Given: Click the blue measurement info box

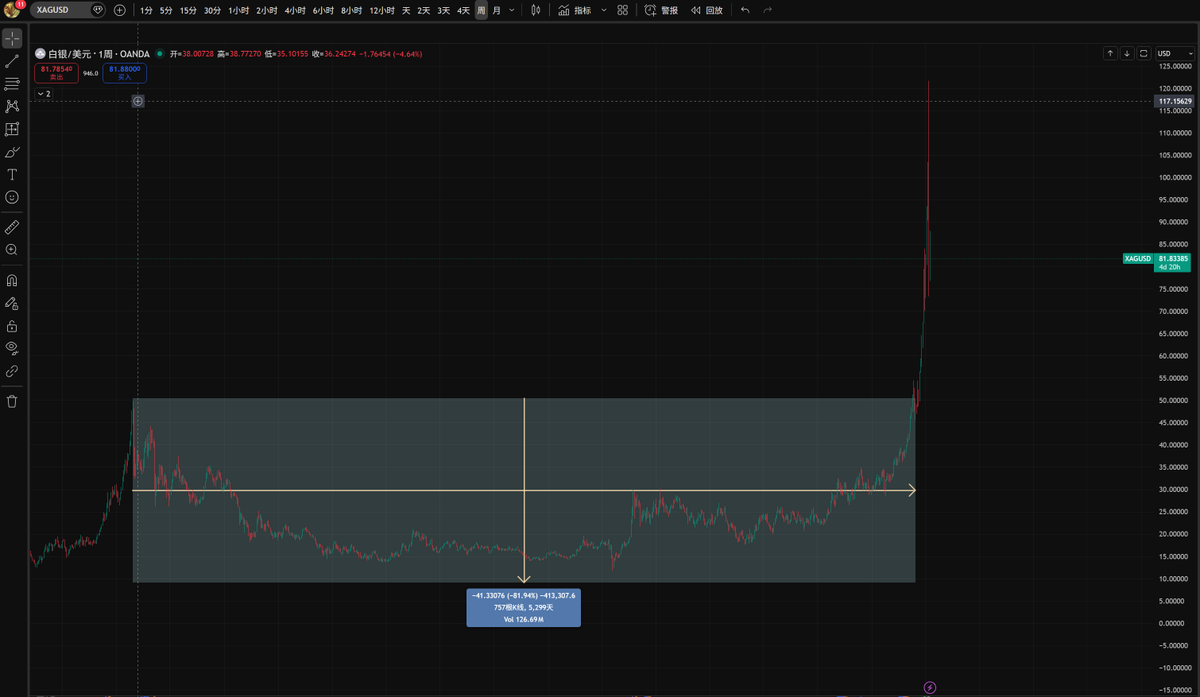Looking at the screenshot, I should (523, 607).
